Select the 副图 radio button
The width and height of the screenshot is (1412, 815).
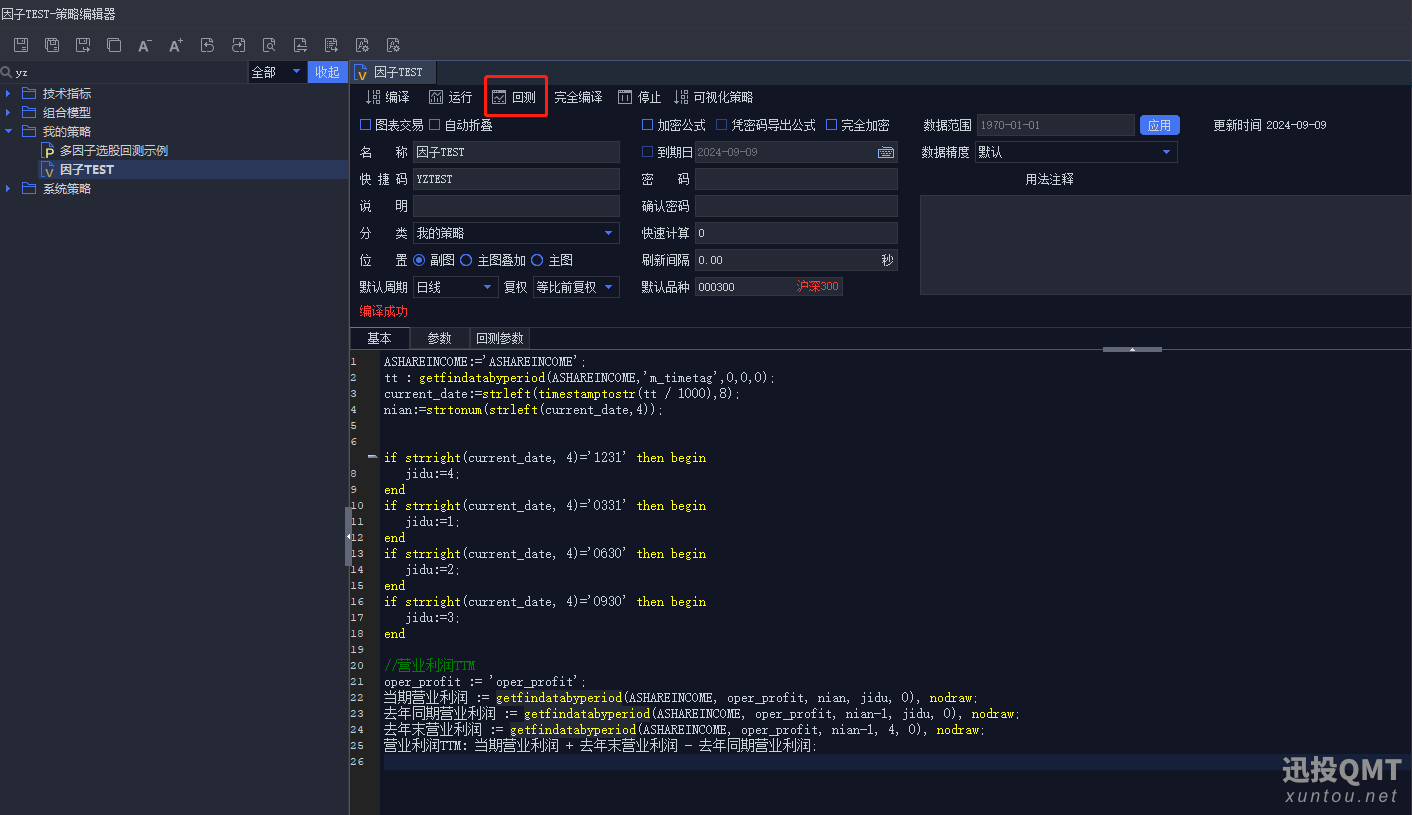pyautogui.click(x=419, y=260)
